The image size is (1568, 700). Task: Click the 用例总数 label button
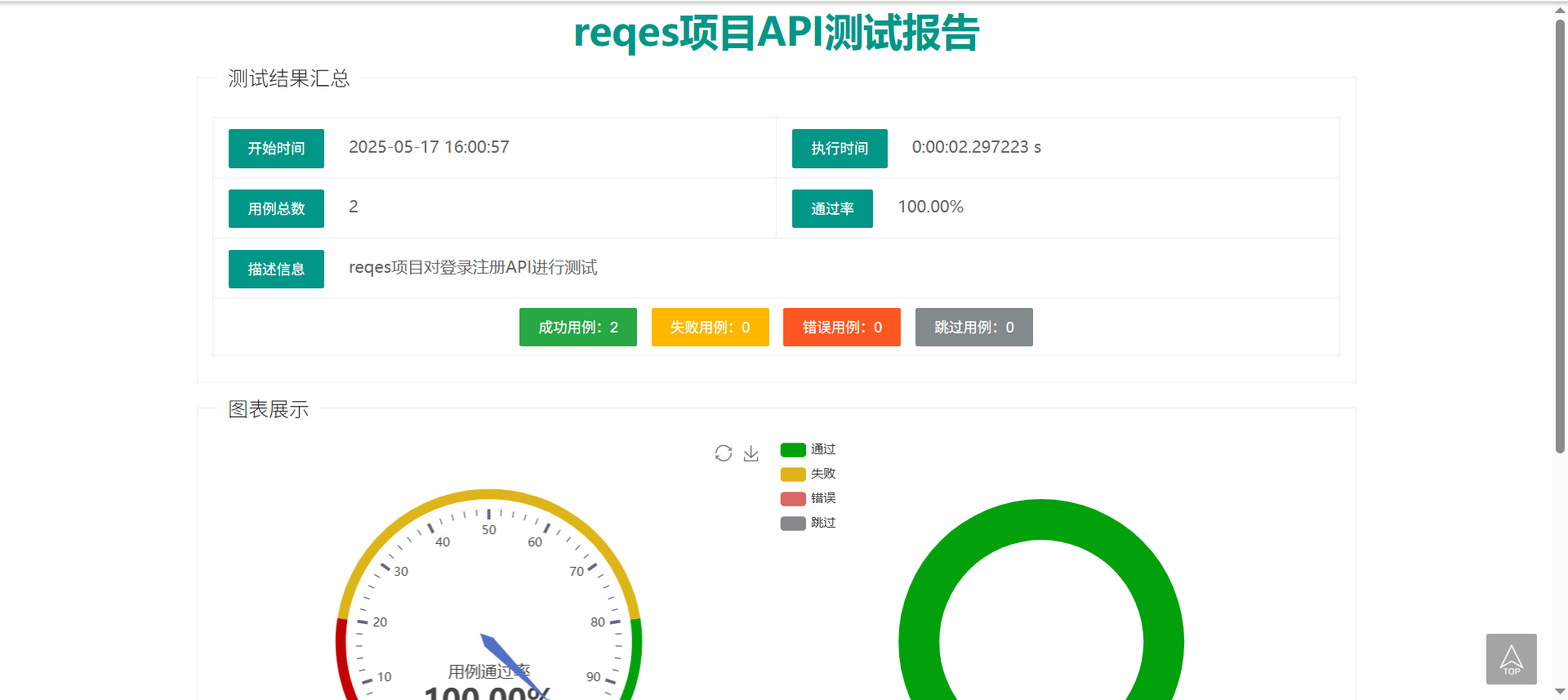pos(276,209)
